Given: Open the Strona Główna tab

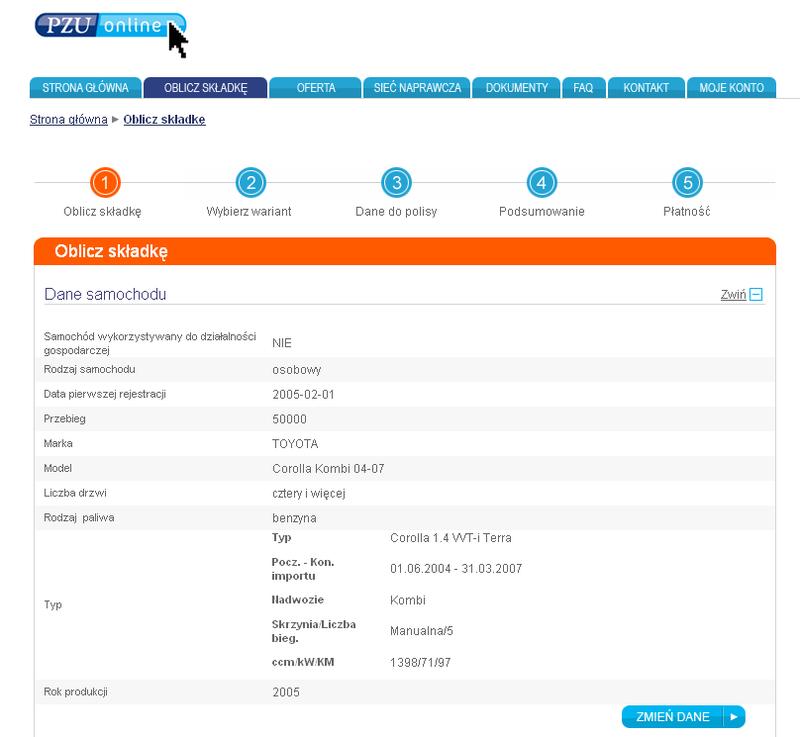Looking at the screenshot, I should [85, 88].
